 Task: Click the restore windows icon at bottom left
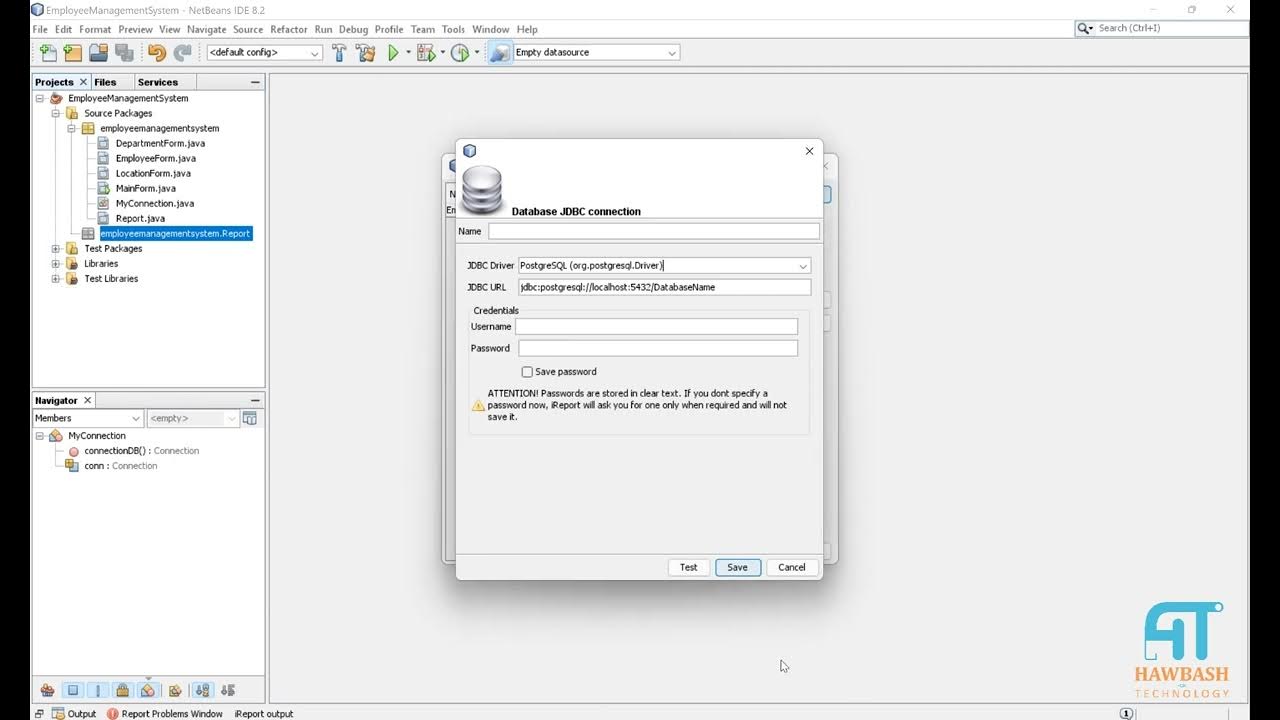pyautogui.click(x=39, y=714)
